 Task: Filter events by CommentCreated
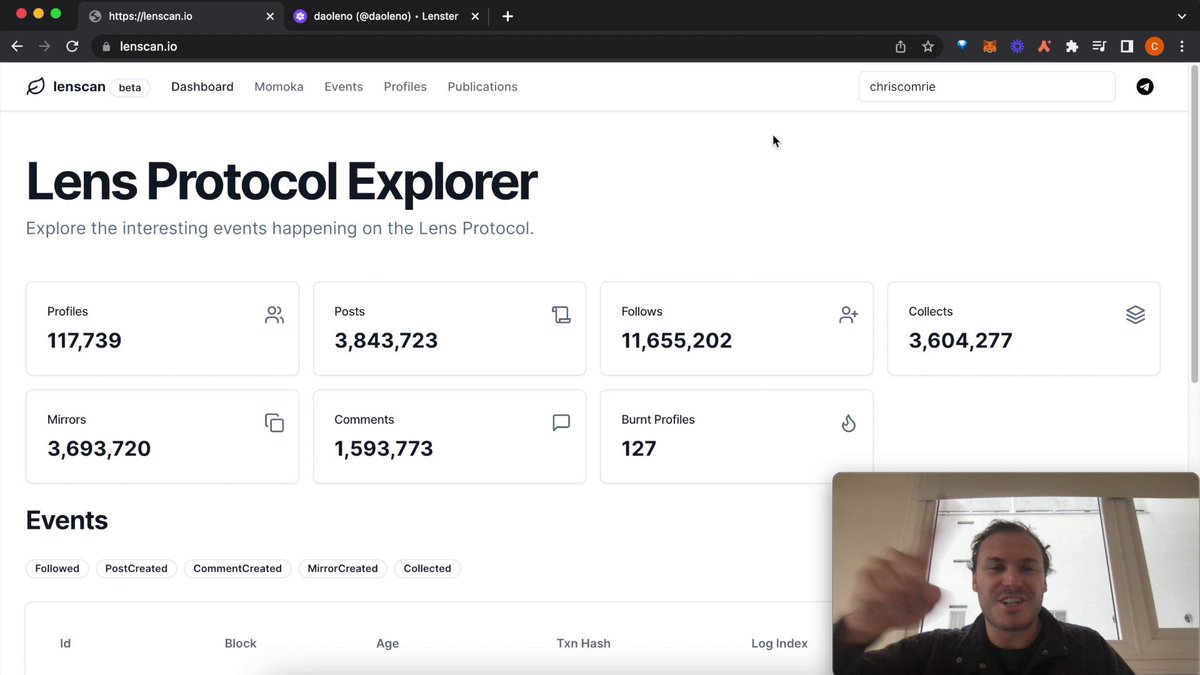pyautogui.click(x=237, y=568)
